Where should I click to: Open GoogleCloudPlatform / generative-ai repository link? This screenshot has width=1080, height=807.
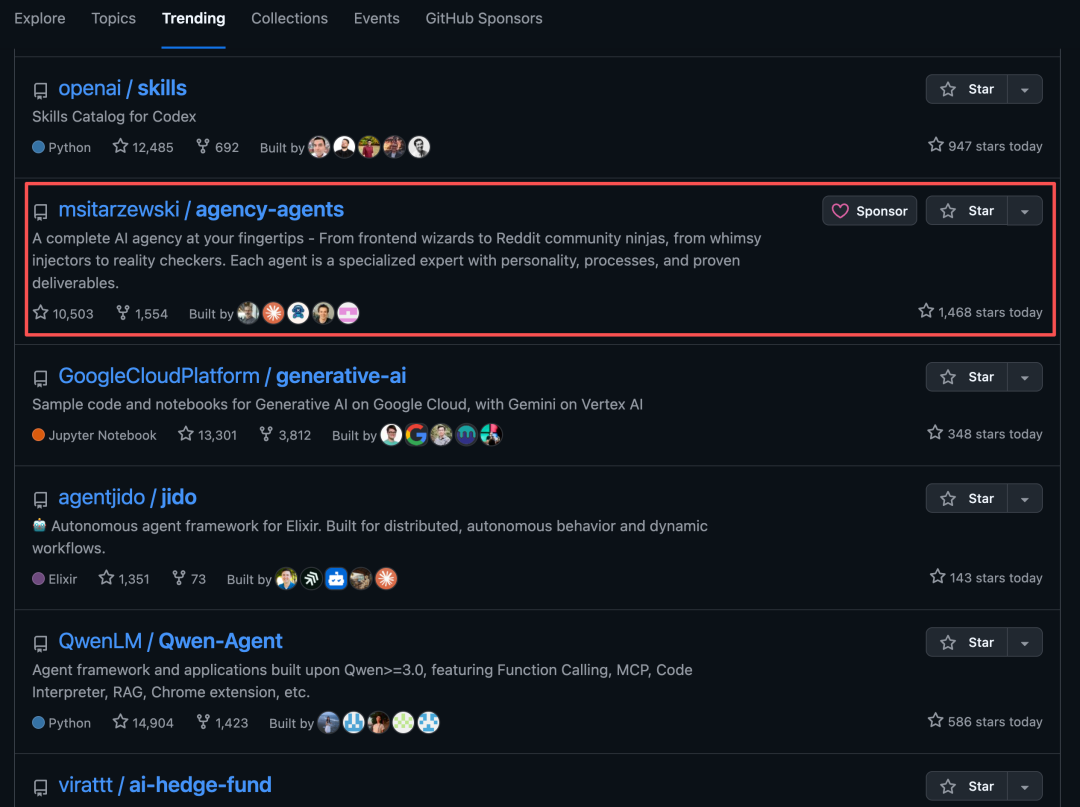[x=232, y=376]
